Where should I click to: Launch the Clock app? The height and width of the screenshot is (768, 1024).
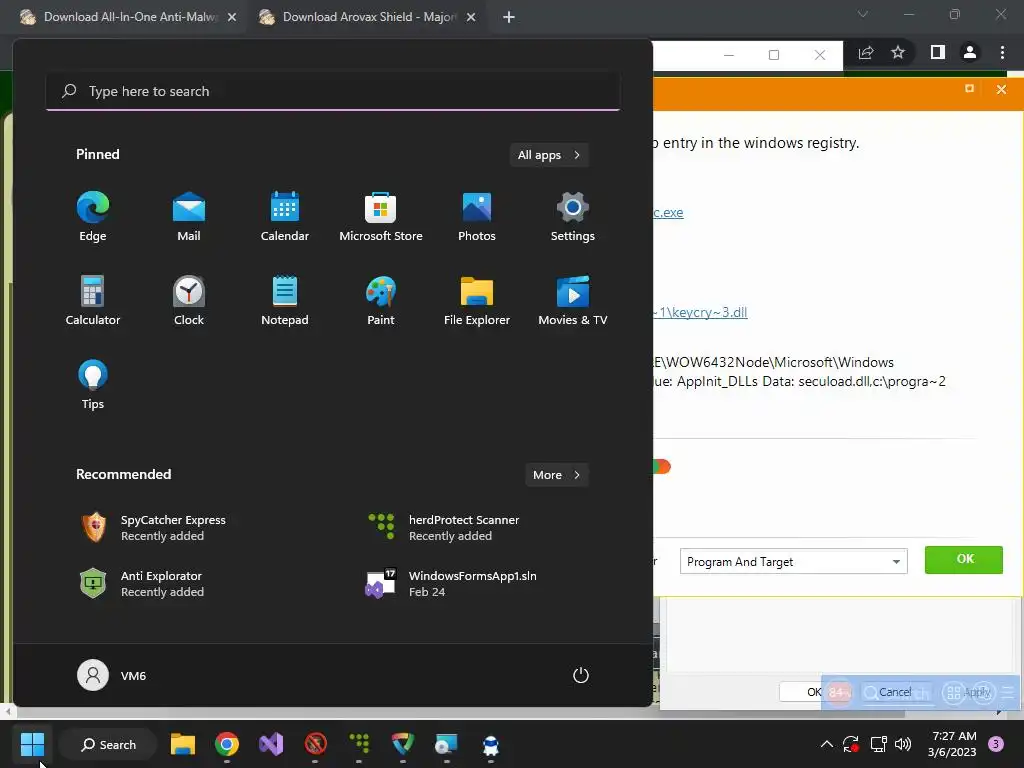[189, 300]
